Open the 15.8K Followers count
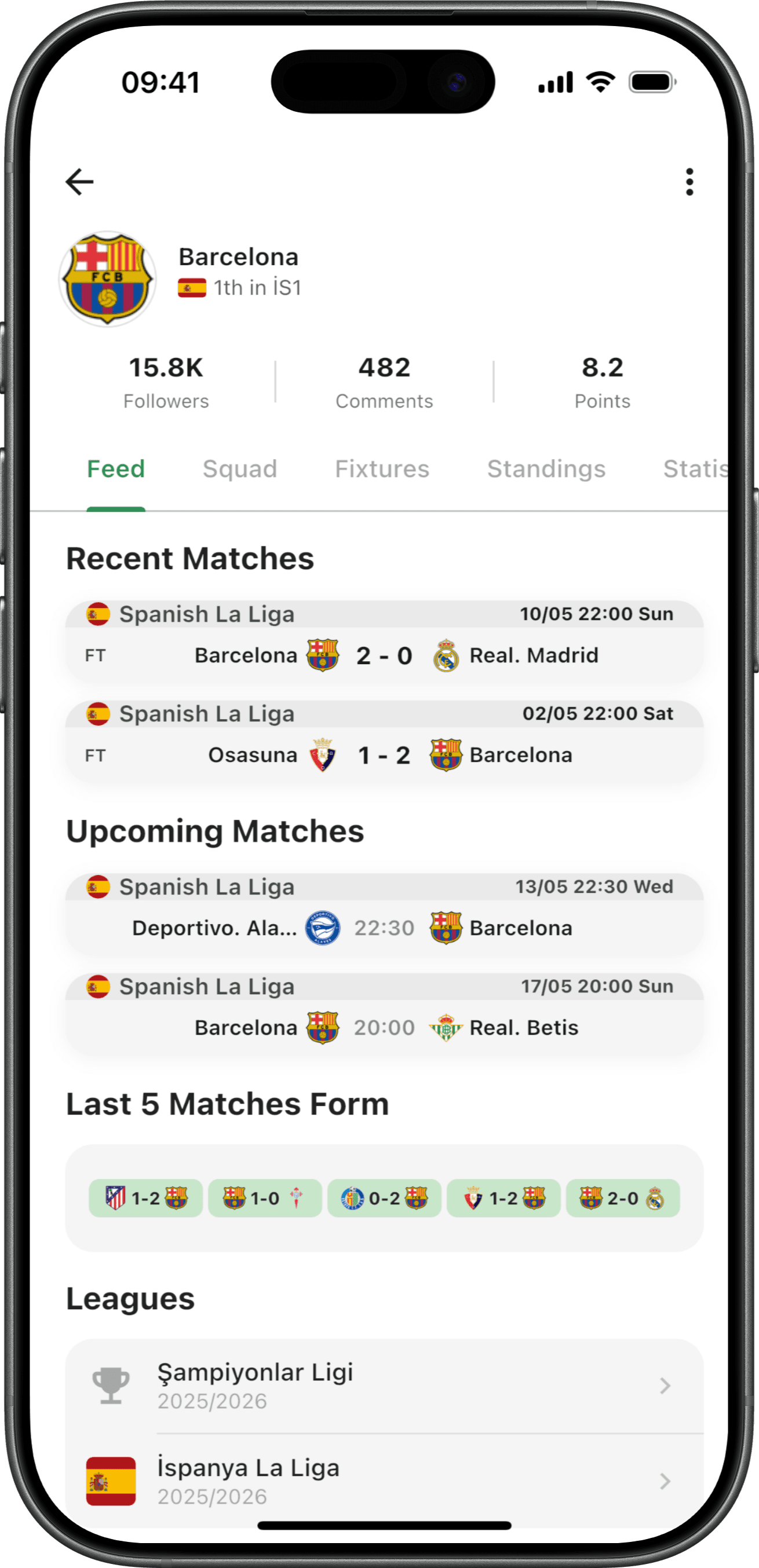The height and width of the screenshot is (1568, 759). click(x=166, y=382)
